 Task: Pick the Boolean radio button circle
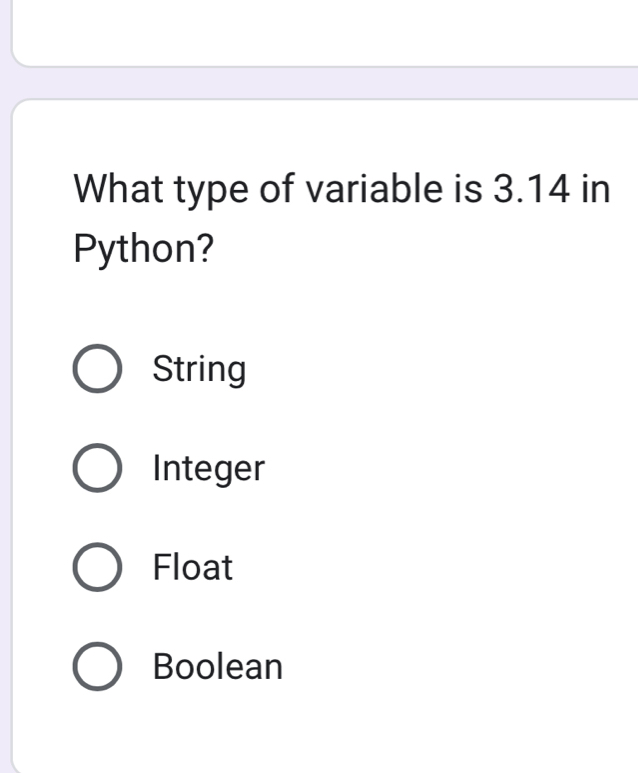[x=99, y=666]
